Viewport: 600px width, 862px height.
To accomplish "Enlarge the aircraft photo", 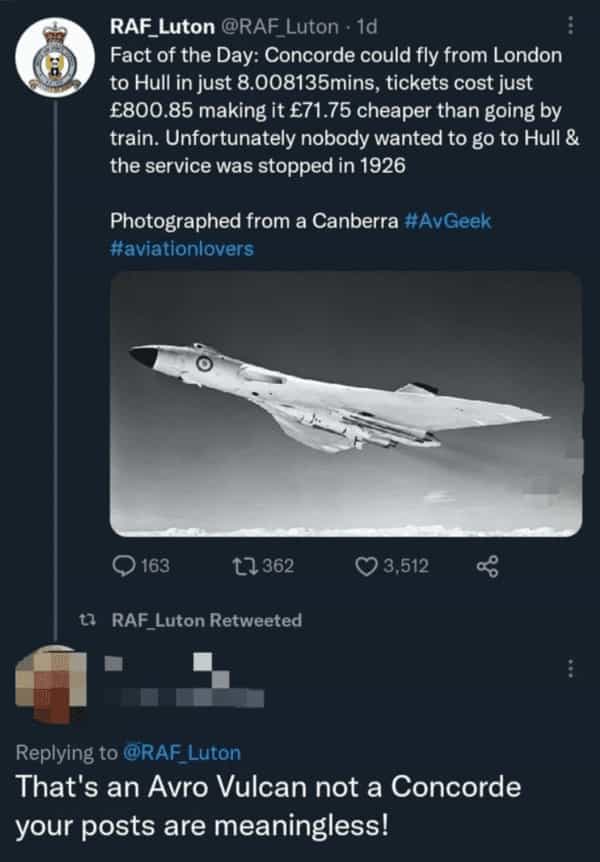I will (x=345, y=403).
